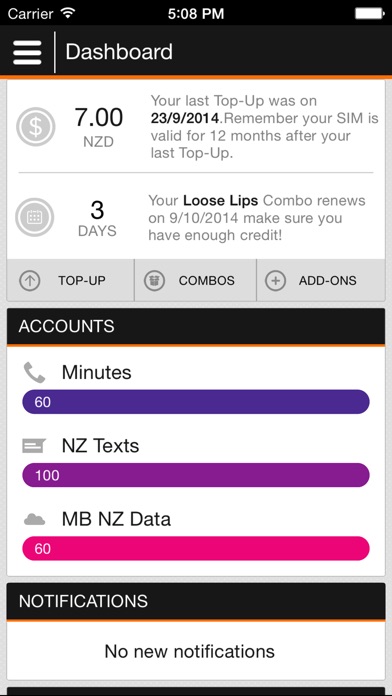Screen dimensions: 392x696
Task: Select the ACCOUNTS section header
Action: pos(196,326)
